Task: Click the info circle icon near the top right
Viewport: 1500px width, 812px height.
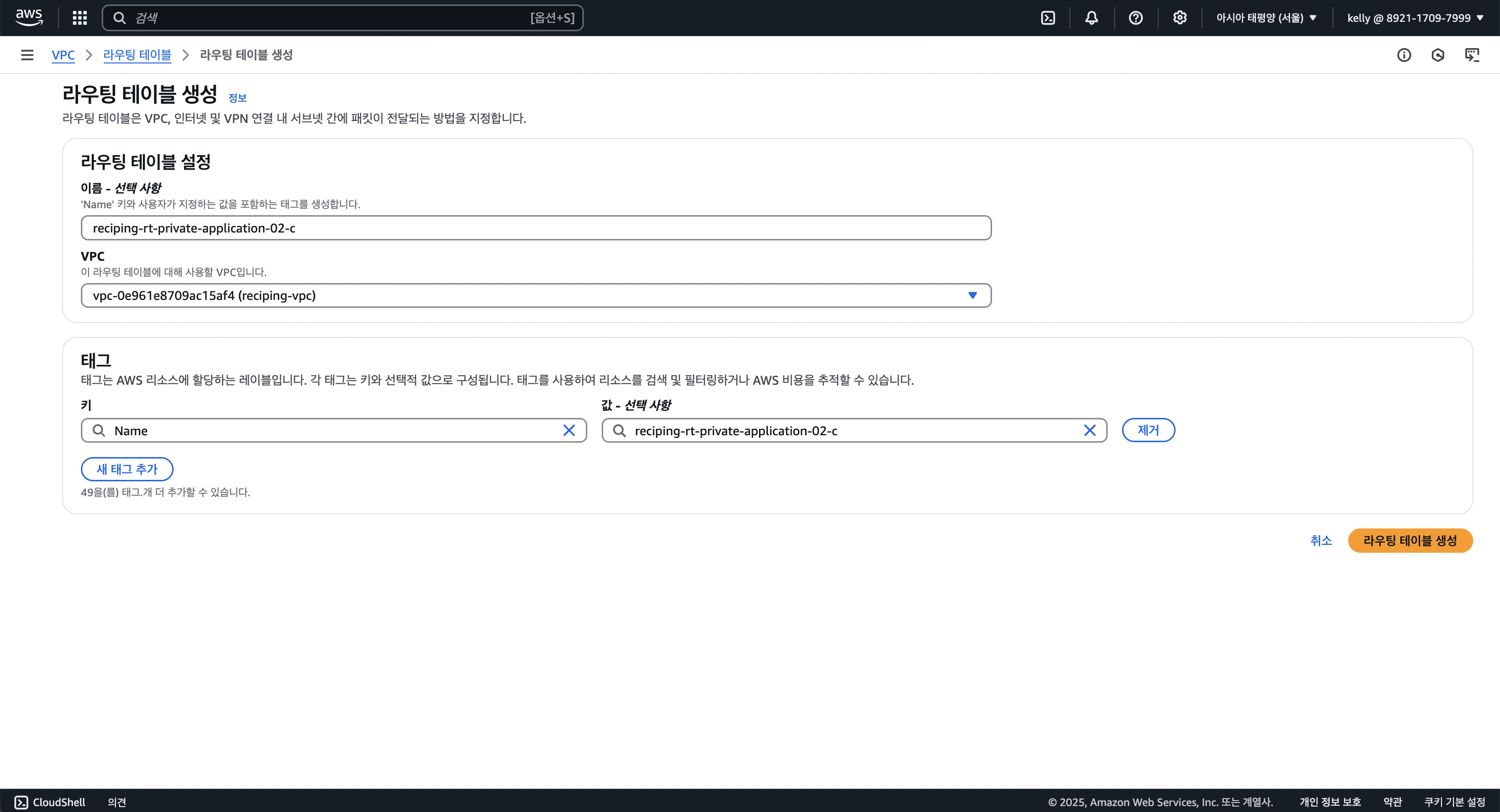Action: (x=1404, y=55)
